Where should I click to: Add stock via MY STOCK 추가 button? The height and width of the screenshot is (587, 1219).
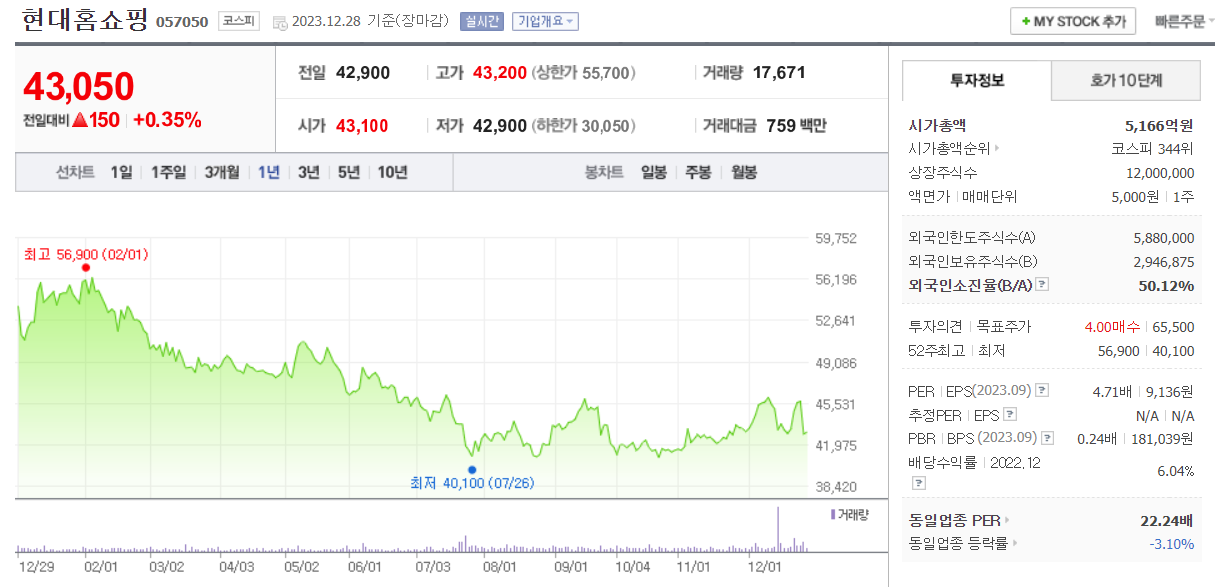(x=1073, y=21)
